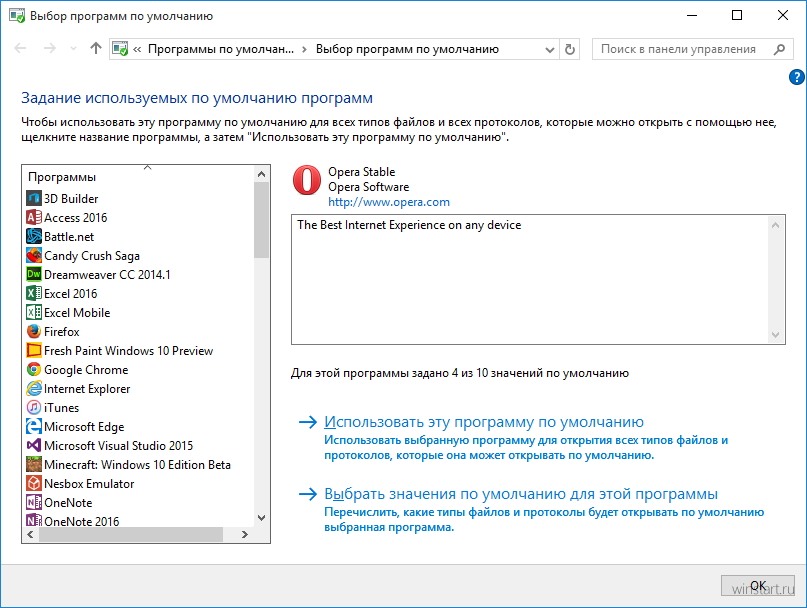
Task: Select the Excel 2016 icon
Action: pyautogui.click(x=34, y=293)
